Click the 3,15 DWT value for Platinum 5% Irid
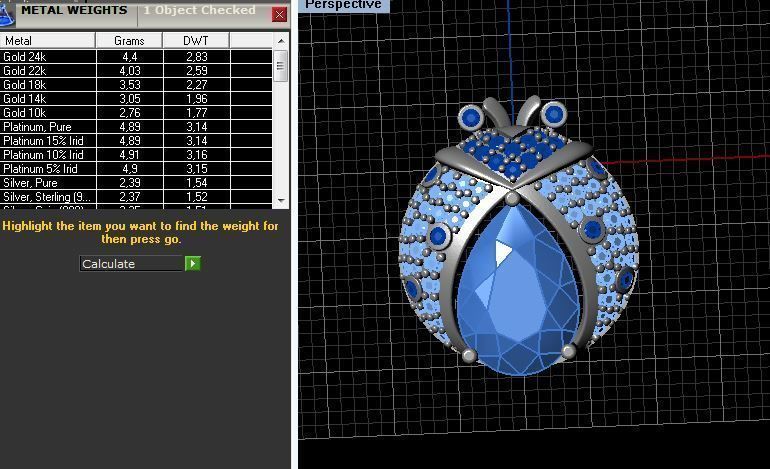Image resolution: width=770 pixels, height=469 pixels. 197,168
